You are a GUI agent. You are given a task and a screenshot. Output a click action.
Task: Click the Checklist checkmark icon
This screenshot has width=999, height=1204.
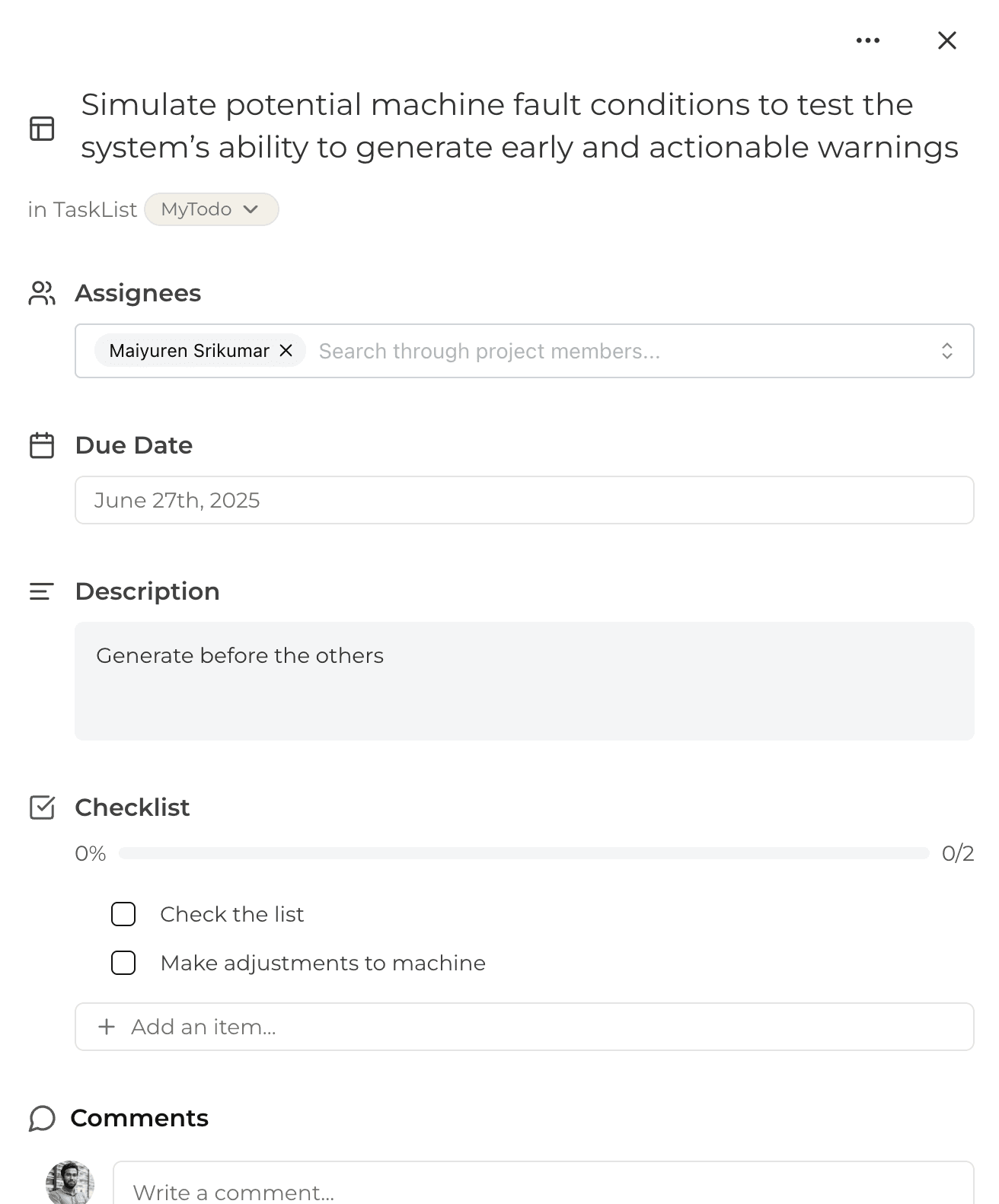coord(42,807)
